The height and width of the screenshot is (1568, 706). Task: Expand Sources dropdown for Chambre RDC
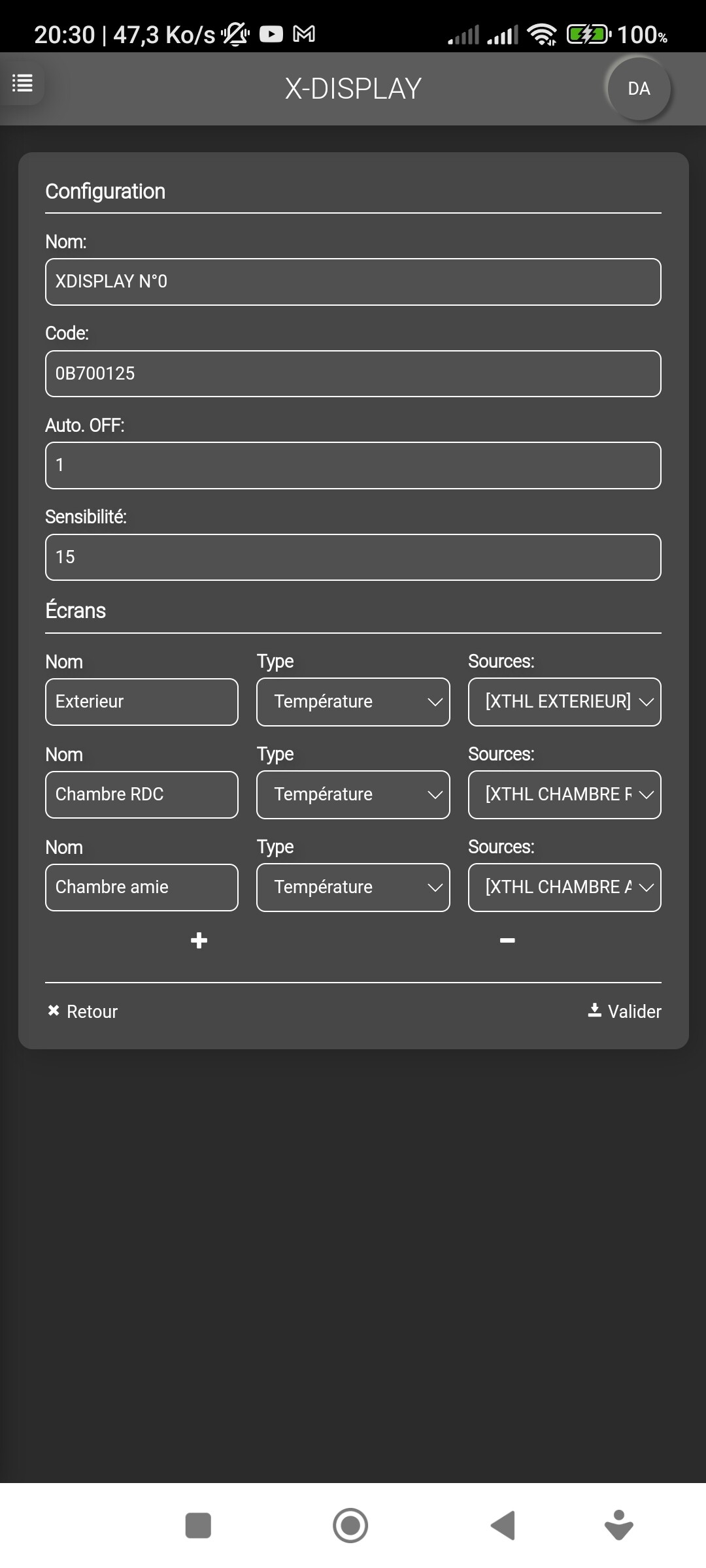[x=564, y=794]
